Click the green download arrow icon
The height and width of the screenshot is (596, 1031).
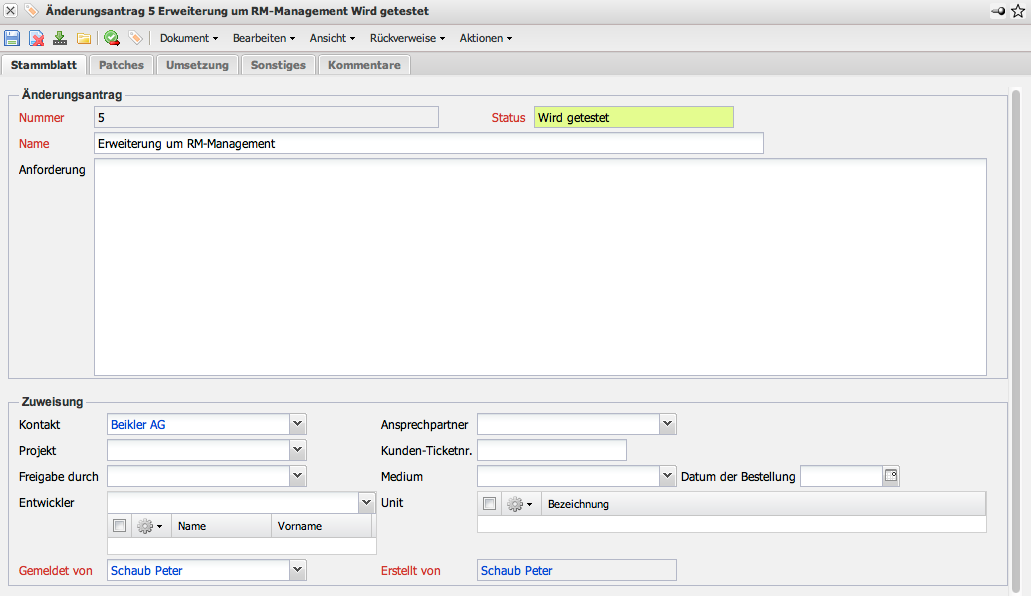coord(60,38)
